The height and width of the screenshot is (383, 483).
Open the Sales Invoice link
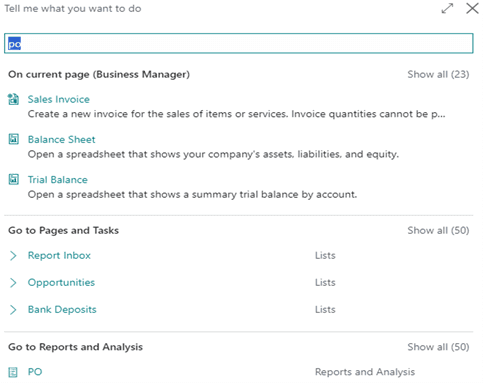click(x=59, y=99)
